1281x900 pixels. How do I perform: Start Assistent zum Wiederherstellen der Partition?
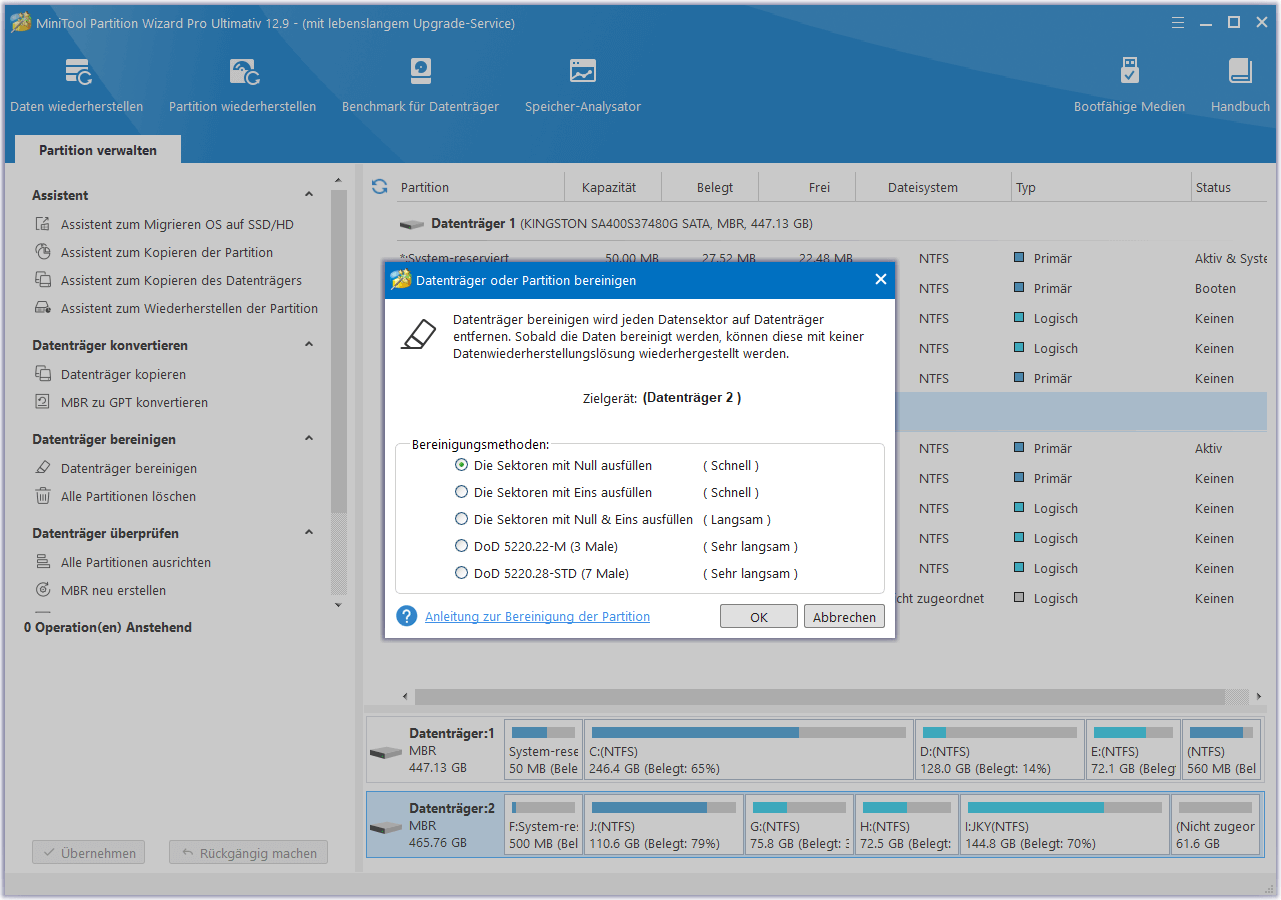pos(177,309)
